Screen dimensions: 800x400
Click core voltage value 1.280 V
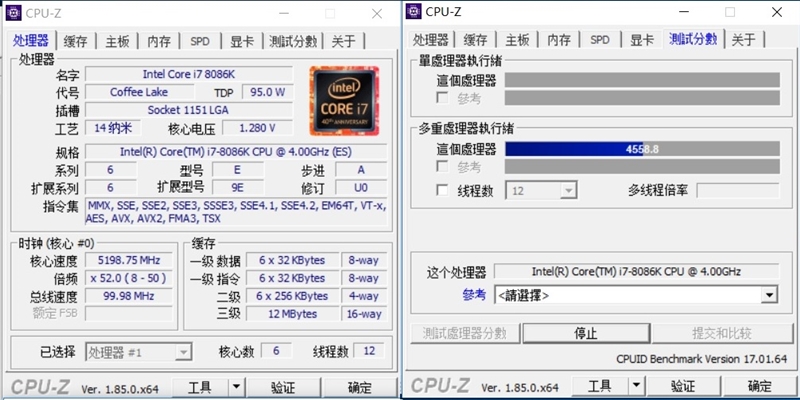click(x=257, y=128)
